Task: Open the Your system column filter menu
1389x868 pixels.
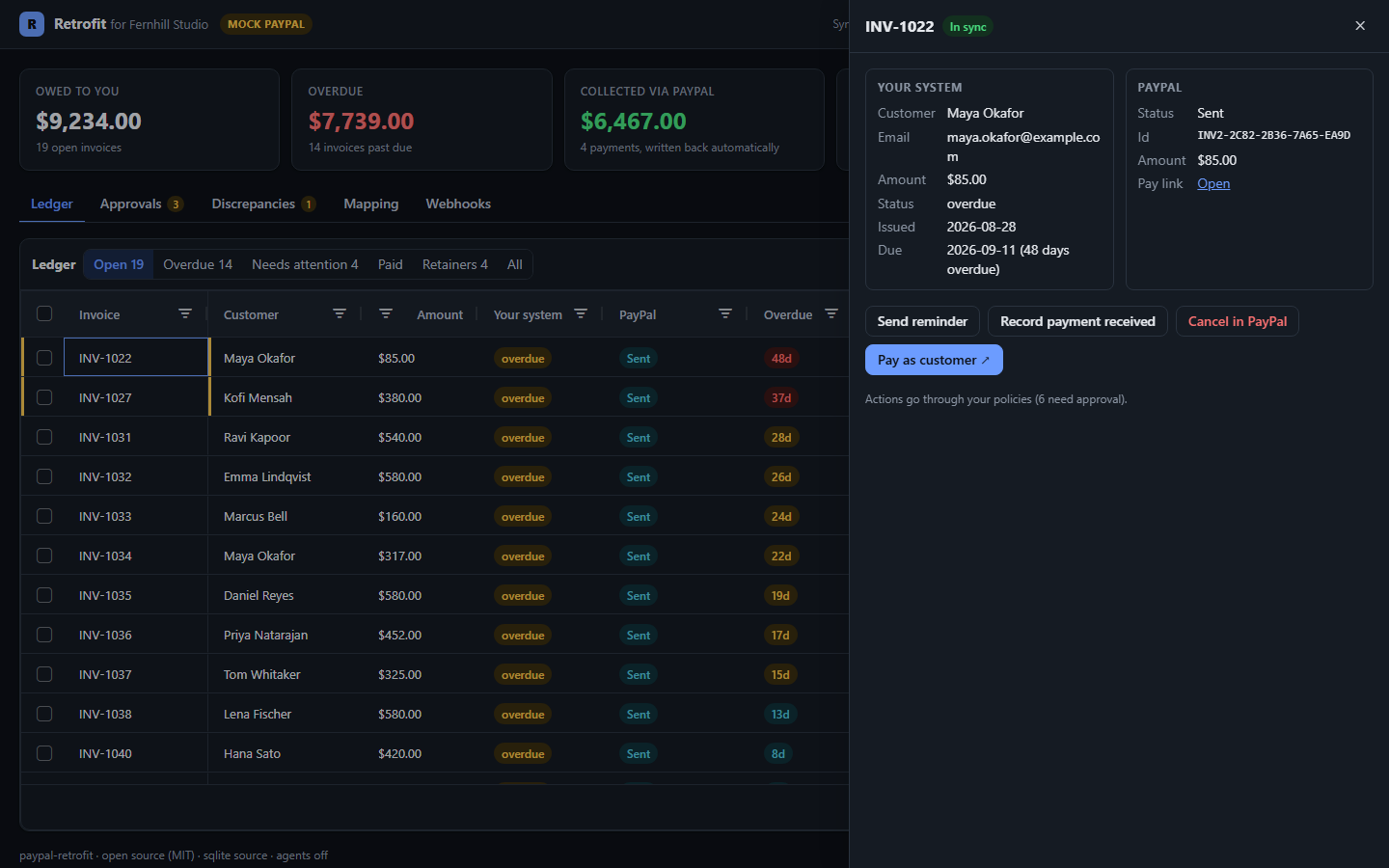Action: pyautogui.click(x=581, y=313)
